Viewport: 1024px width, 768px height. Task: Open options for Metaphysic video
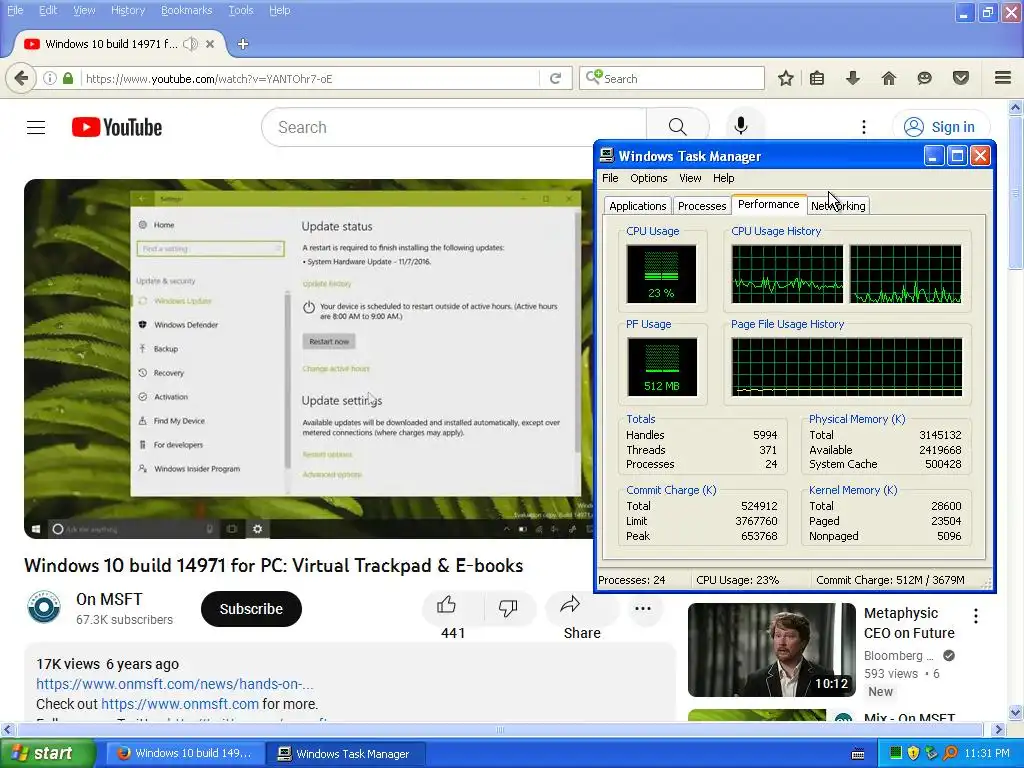pyautogui.click(x=975, y=615)
